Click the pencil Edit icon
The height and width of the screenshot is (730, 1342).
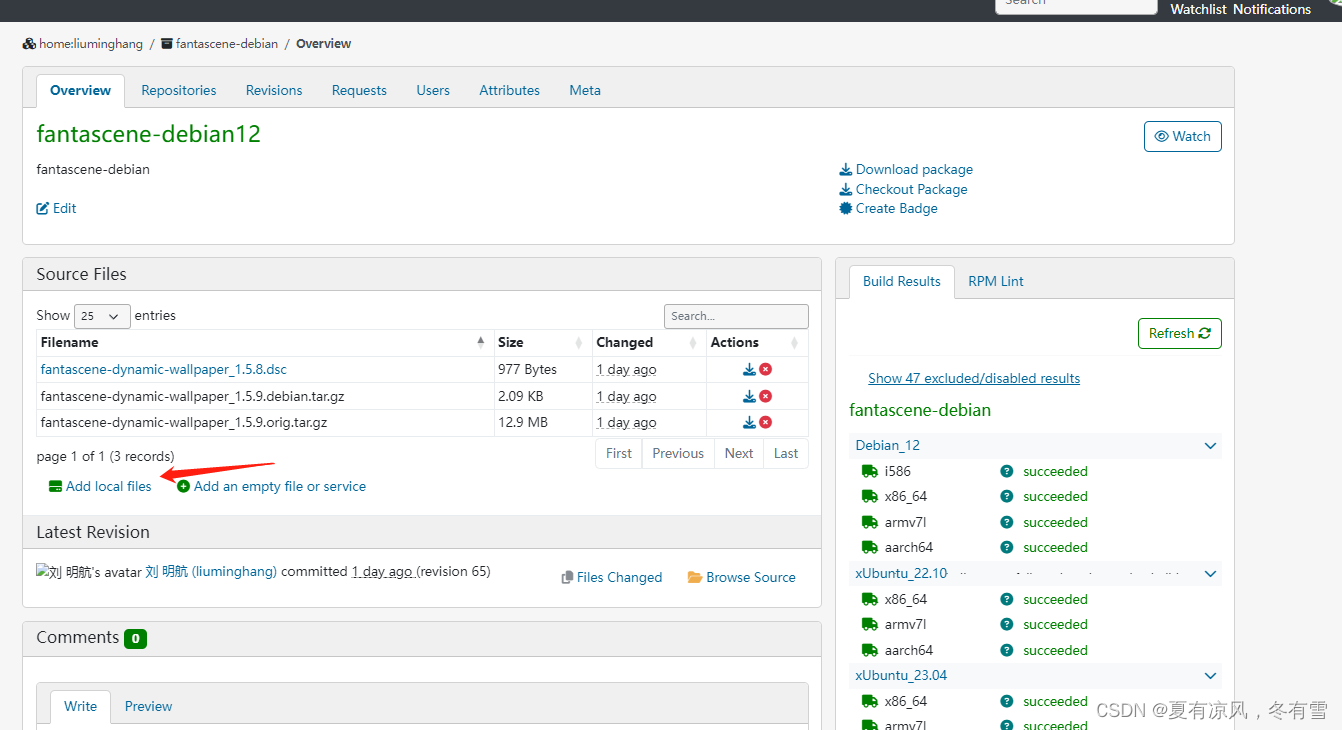coord(43,208)
